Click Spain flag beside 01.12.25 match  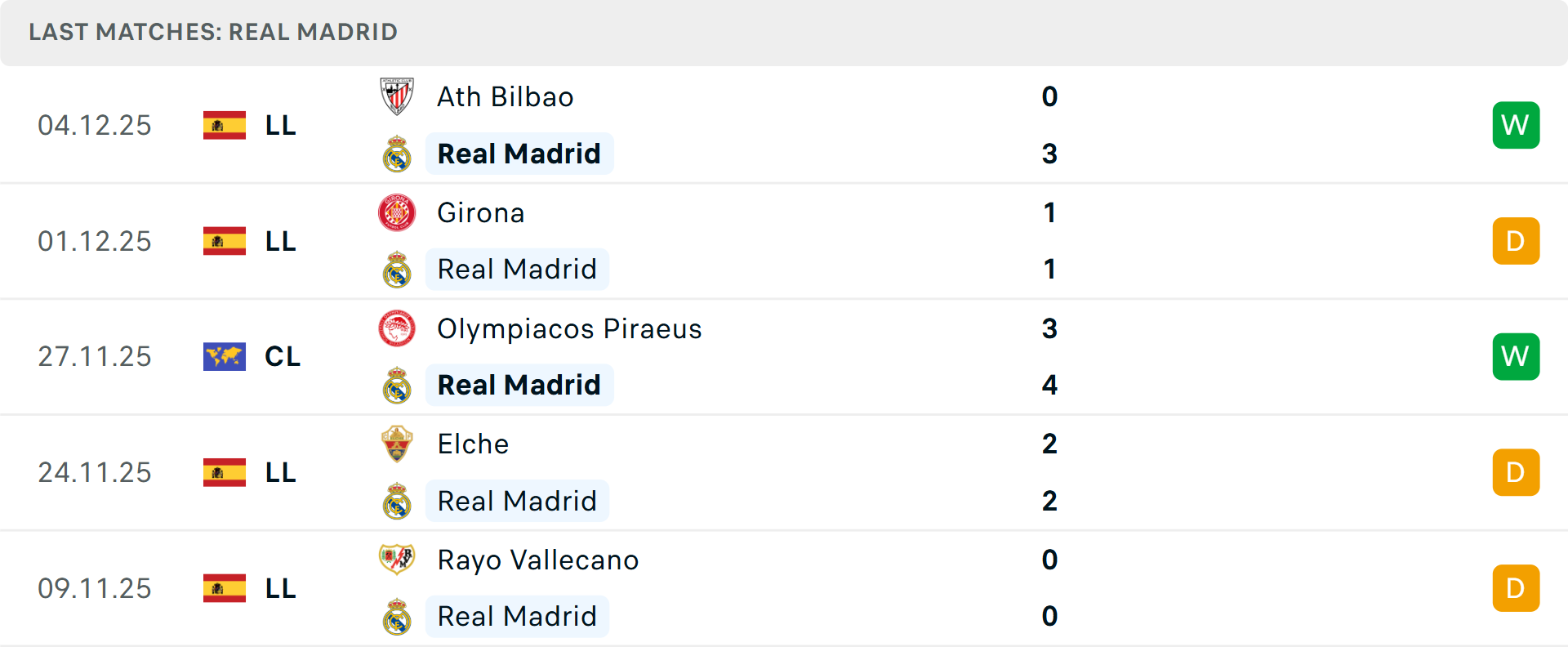tap(225, 241)
